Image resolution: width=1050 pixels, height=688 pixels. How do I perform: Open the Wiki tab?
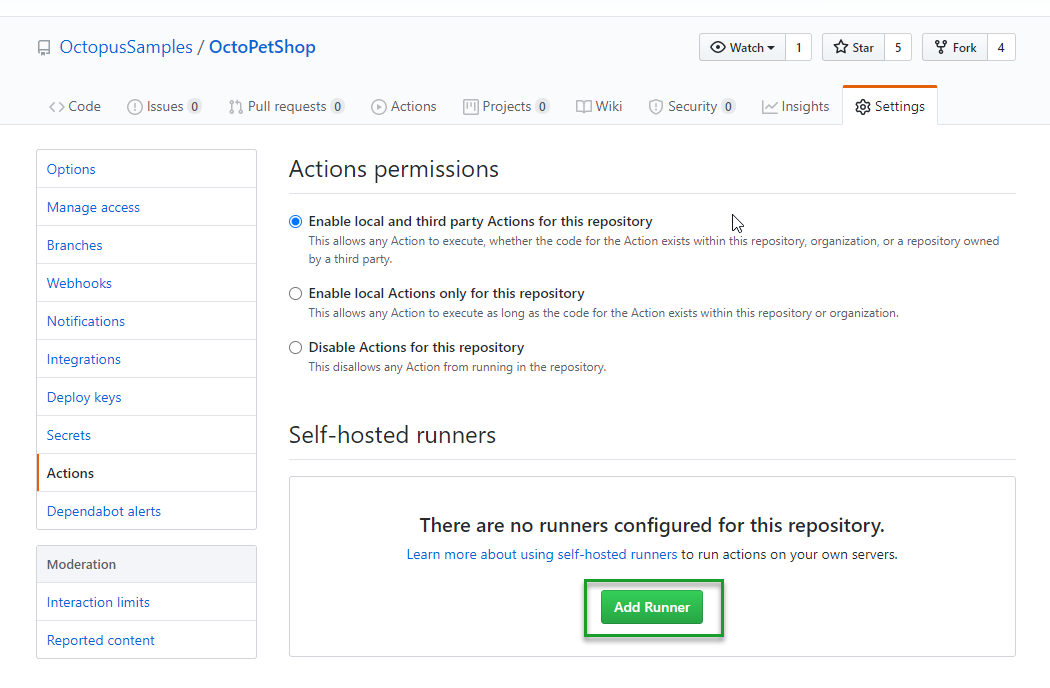click(x=599, y=106)
